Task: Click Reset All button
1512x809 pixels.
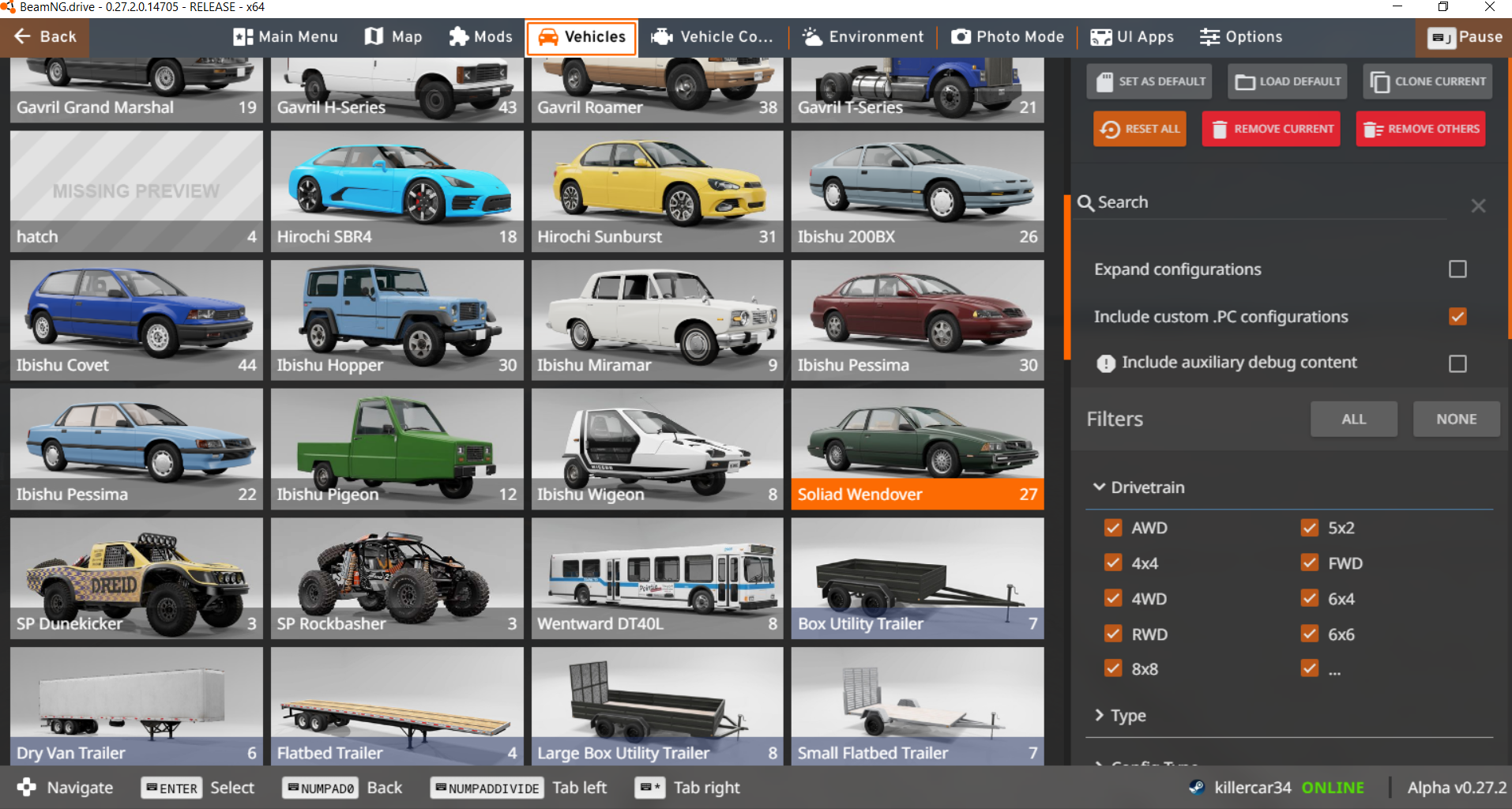Action: click(1140, 129)
